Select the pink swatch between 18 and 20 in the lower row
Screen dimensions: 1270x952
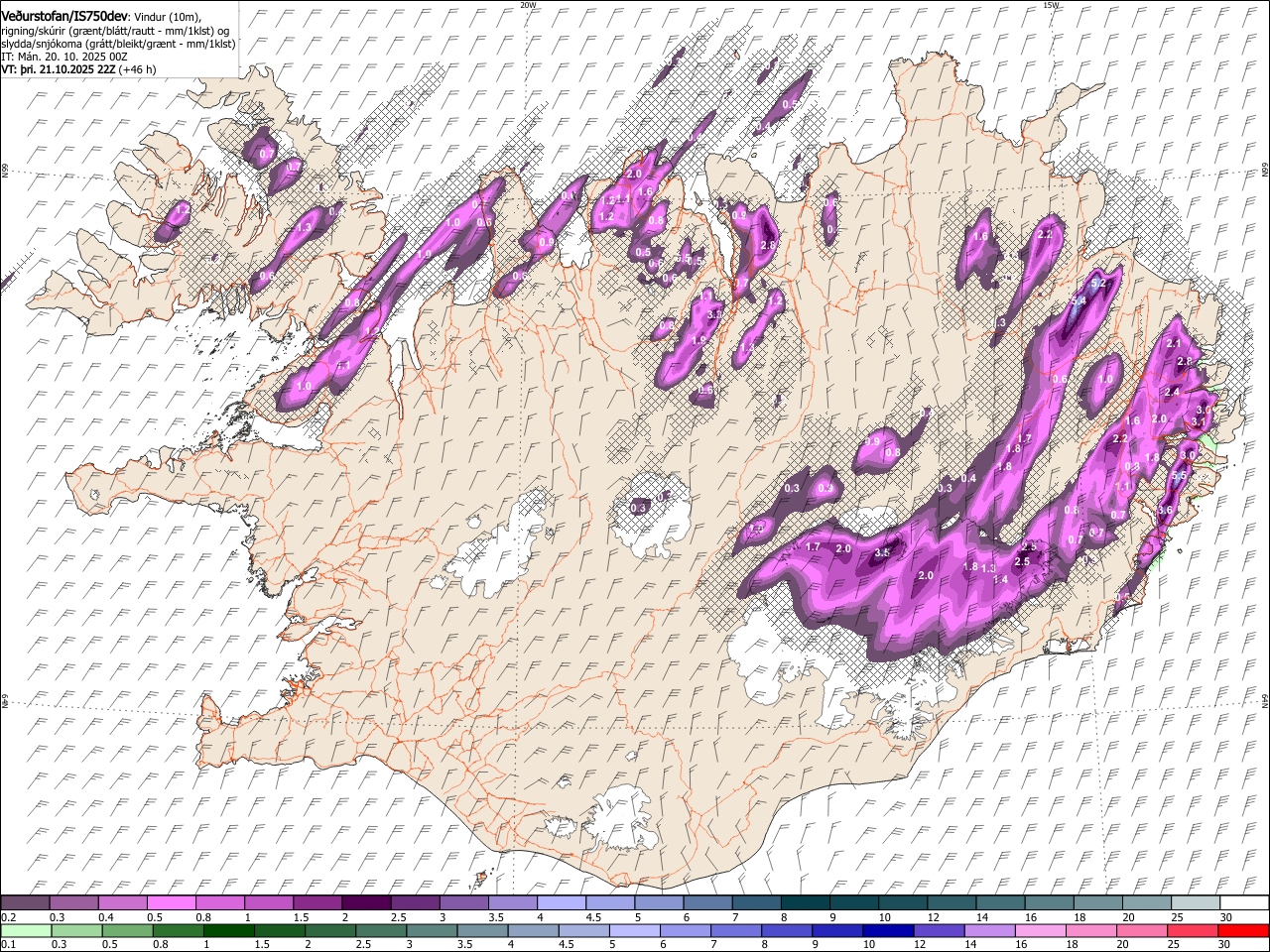pyautogui.click(x=1092, y=930)
